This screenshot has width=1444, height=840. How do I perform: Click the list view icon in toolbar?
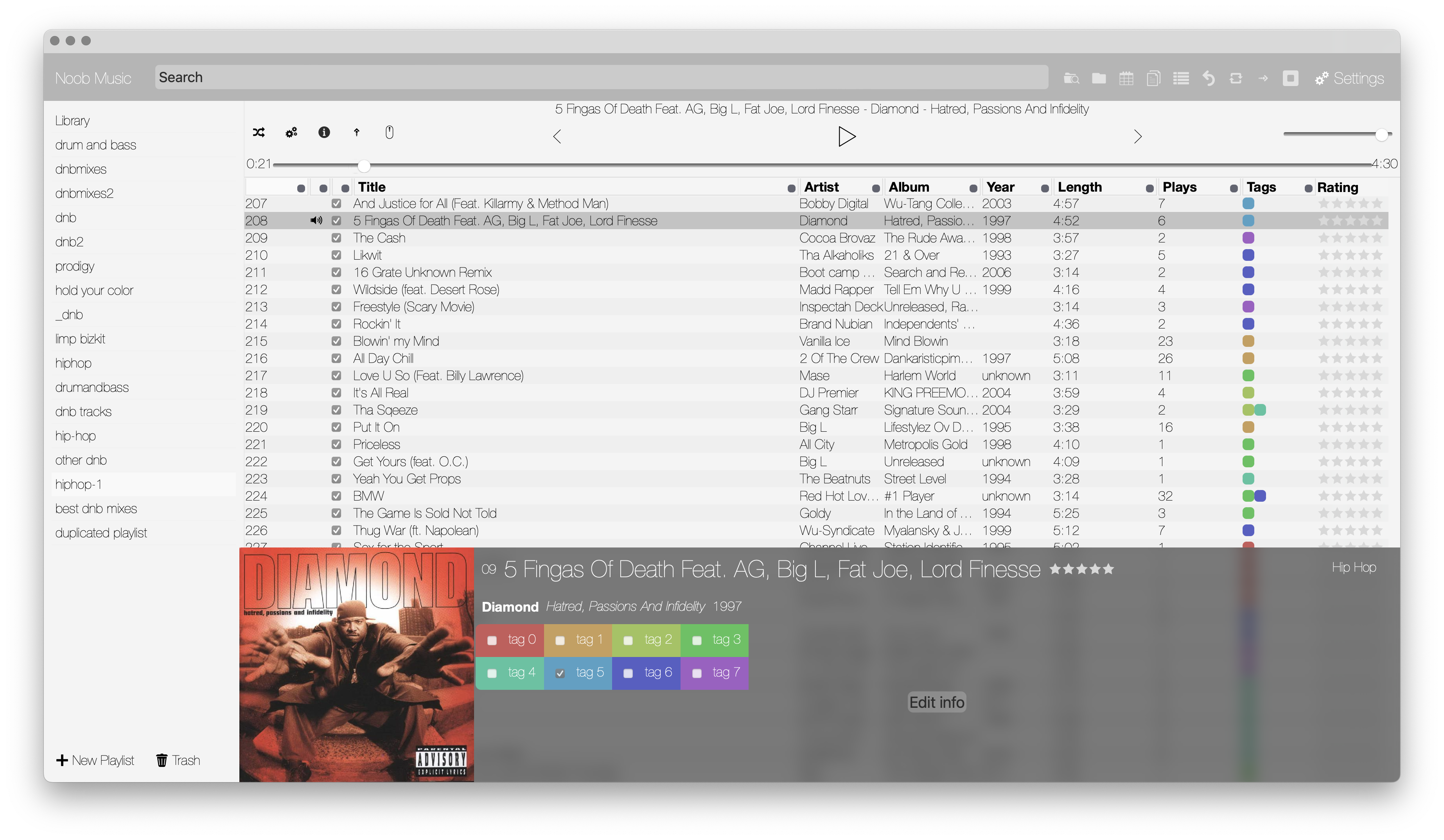1181,79
